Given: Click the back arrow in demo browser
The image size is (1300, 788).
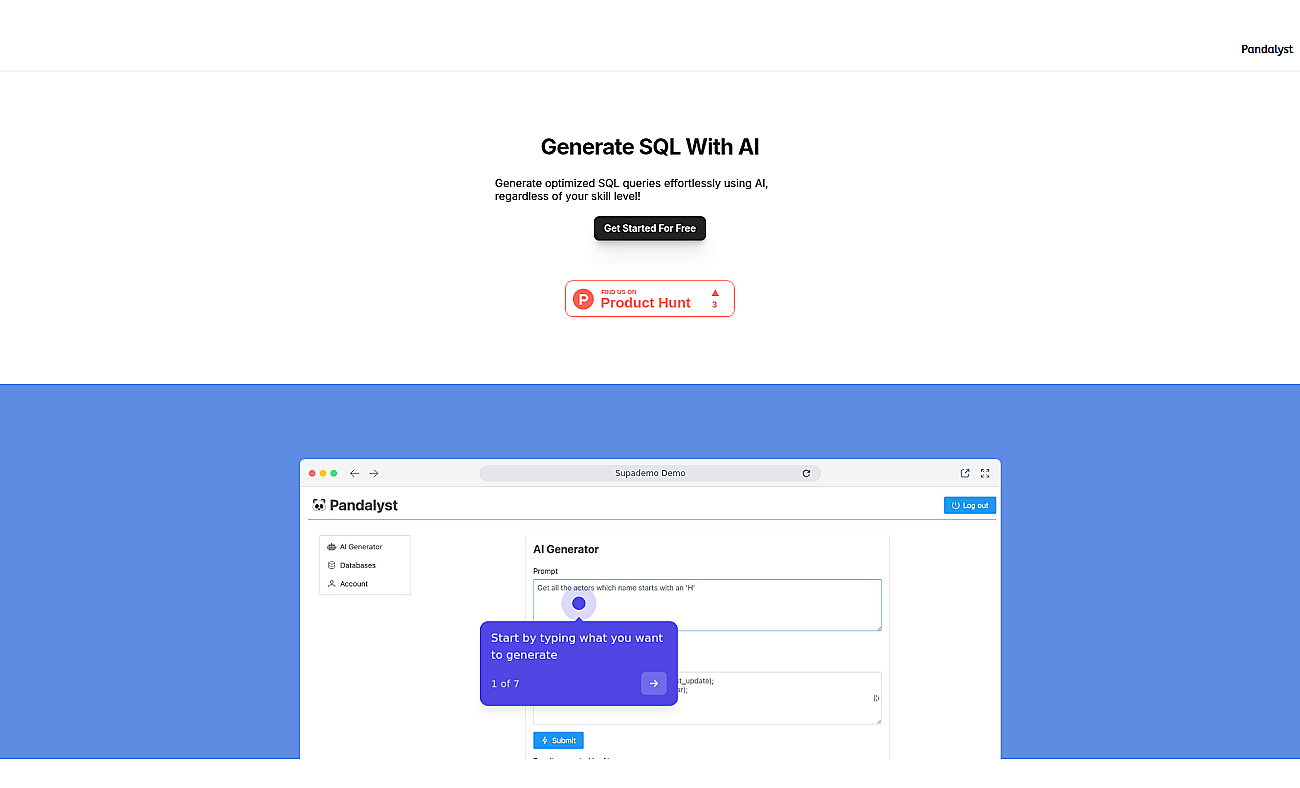Looking at the screenshot, I should tap(354, 473).
